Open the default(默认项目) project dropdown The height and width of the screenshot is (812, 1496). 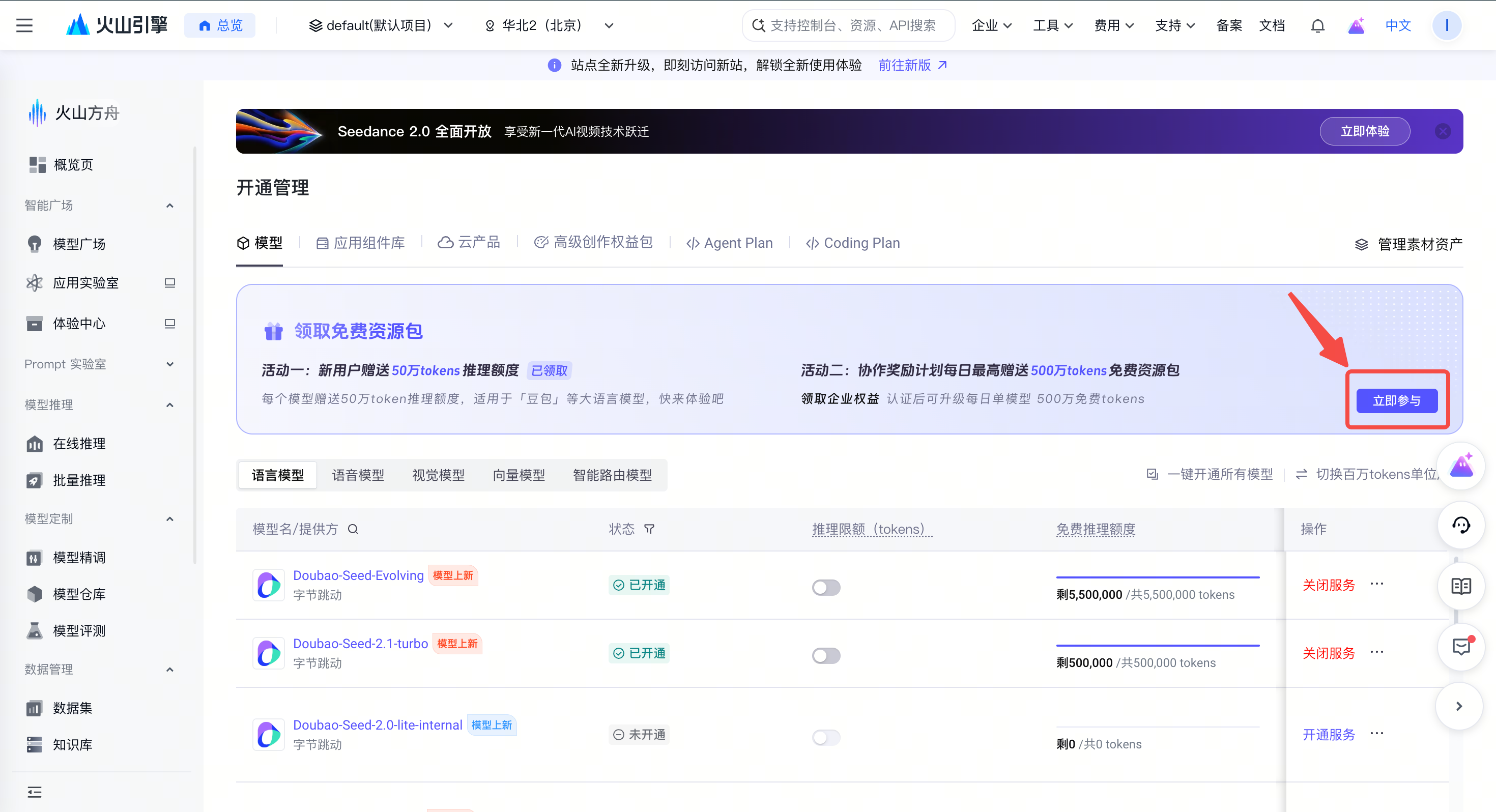pyautogui.click(x=381, y=25)
